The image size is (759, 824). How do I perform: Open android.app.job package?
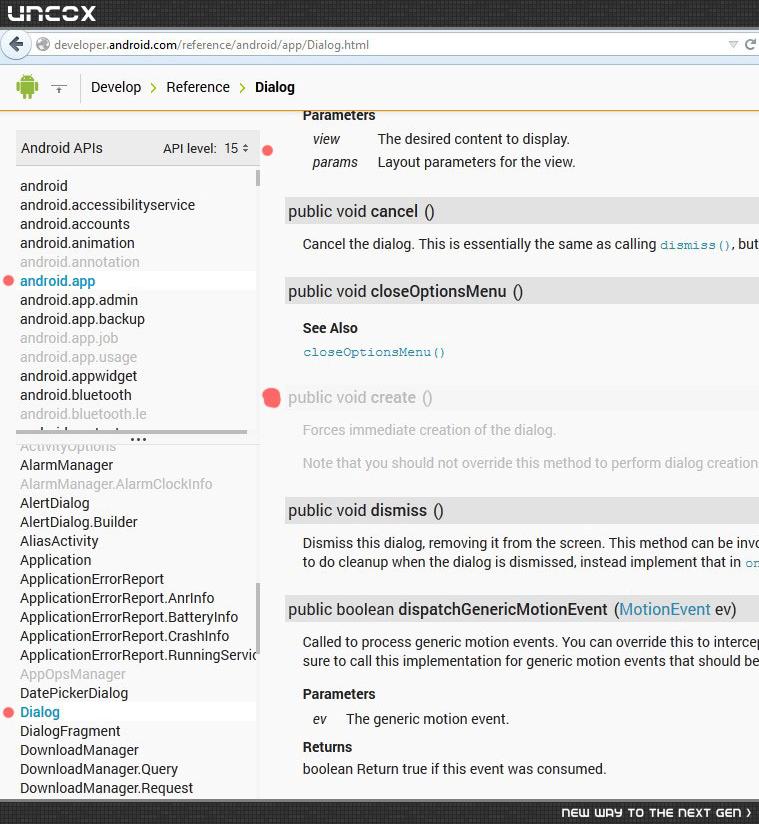click(x=69, y=338)
